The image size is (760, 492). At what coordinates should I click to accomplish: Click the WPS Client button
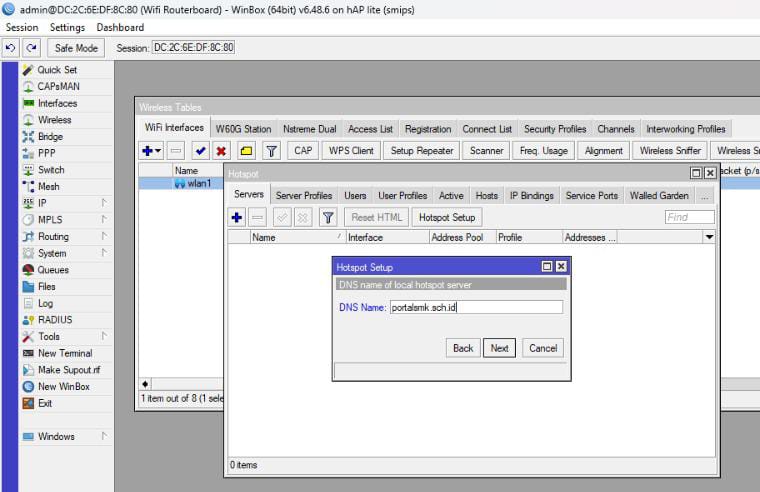(x=351, y=151)
